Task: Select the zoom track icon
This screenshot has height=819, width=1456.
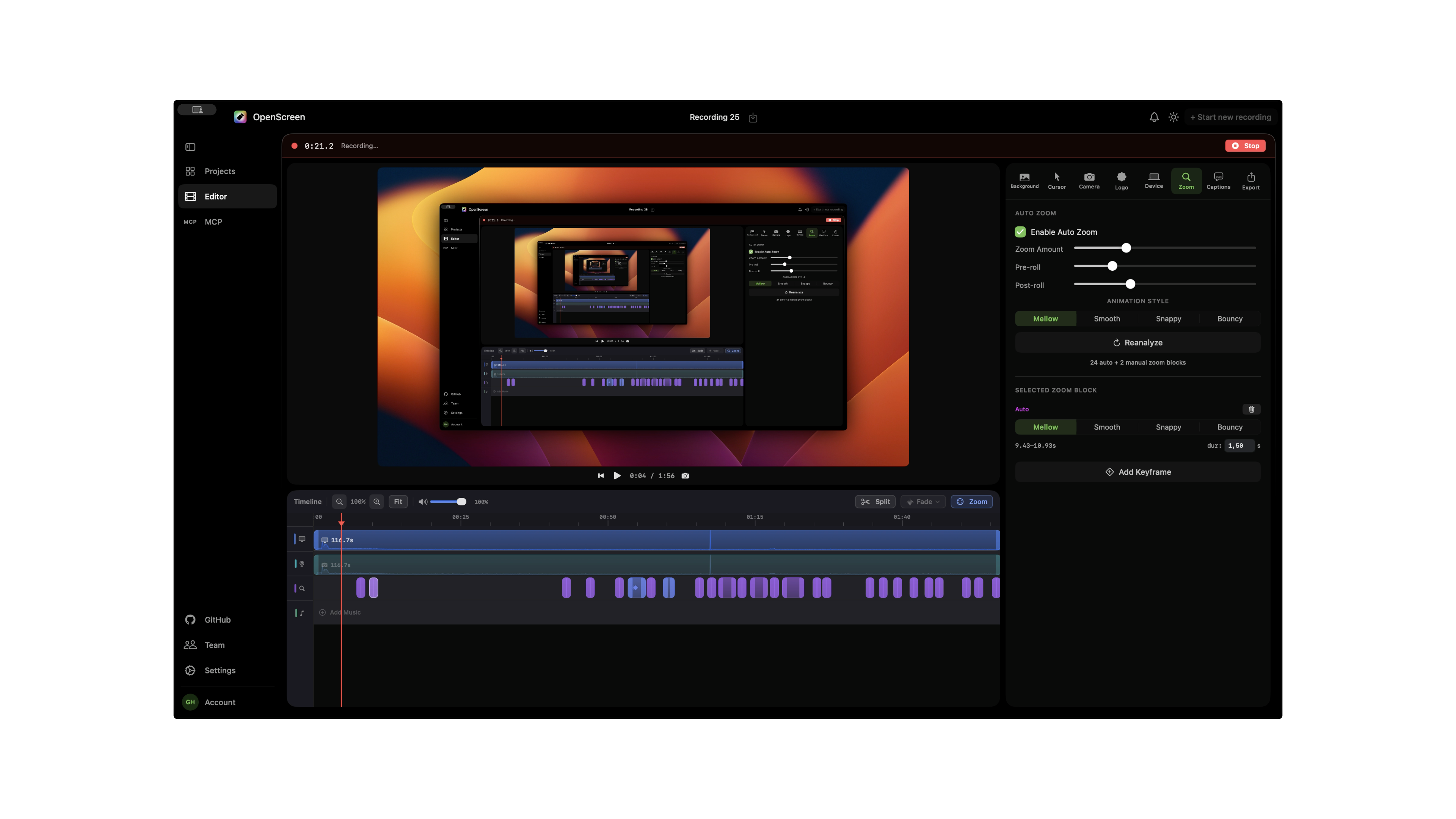Action: (302, 588)
